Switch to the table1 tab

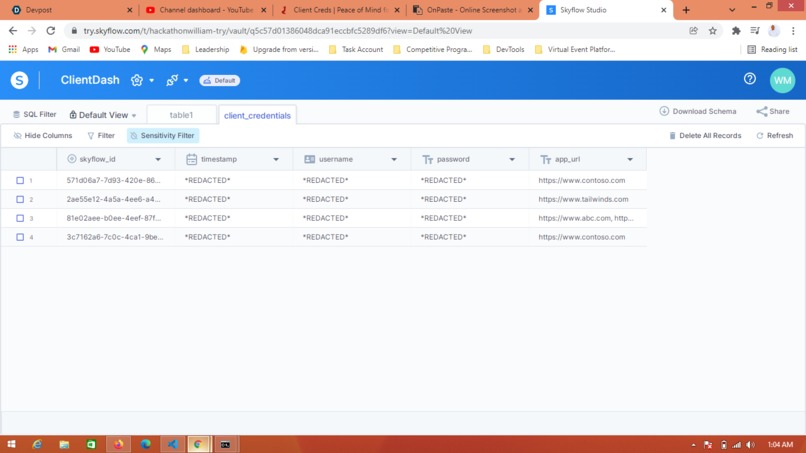pos(181,115)
